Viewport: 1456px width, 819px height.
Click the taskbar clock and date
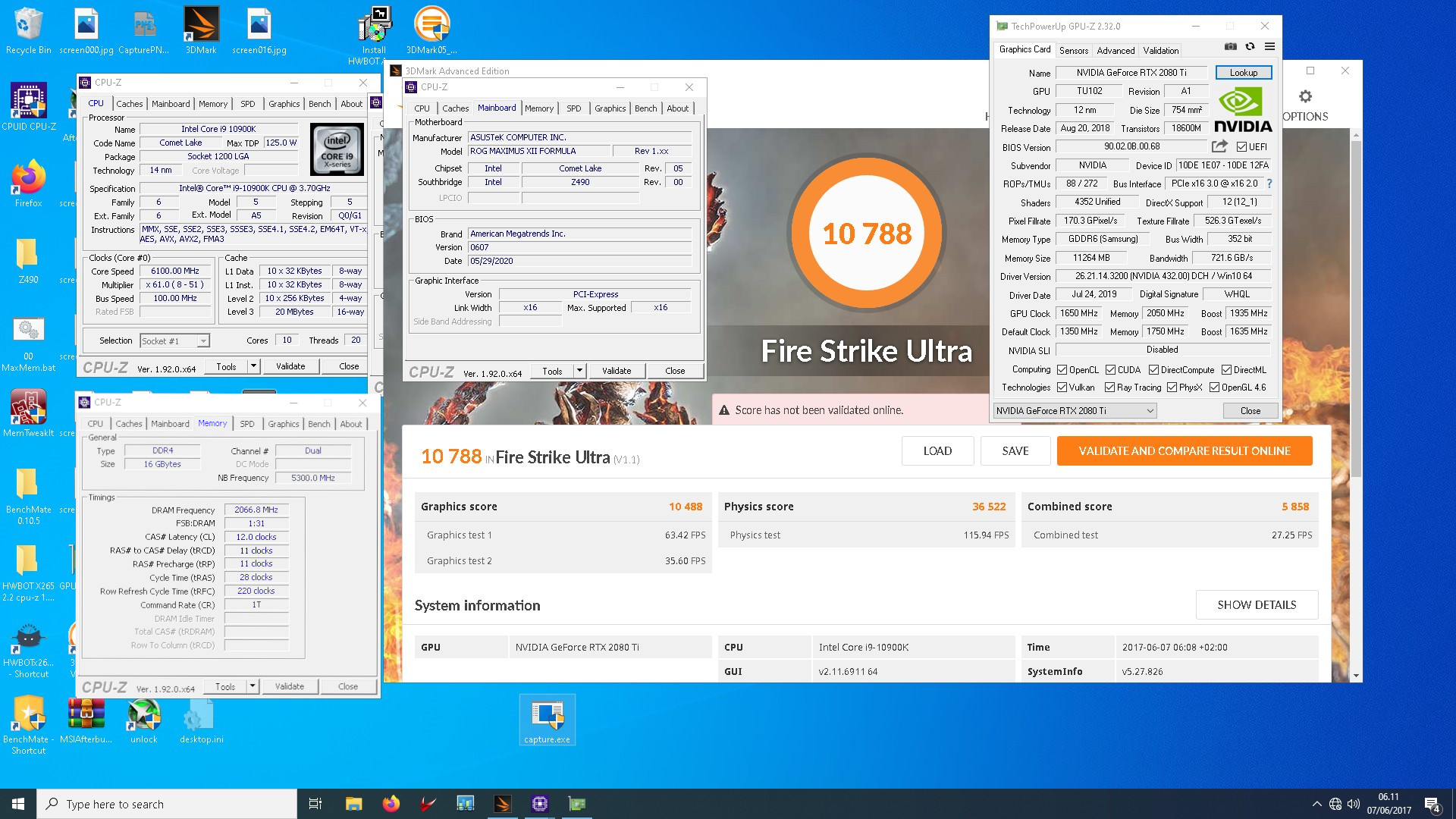click(1389, 804)
